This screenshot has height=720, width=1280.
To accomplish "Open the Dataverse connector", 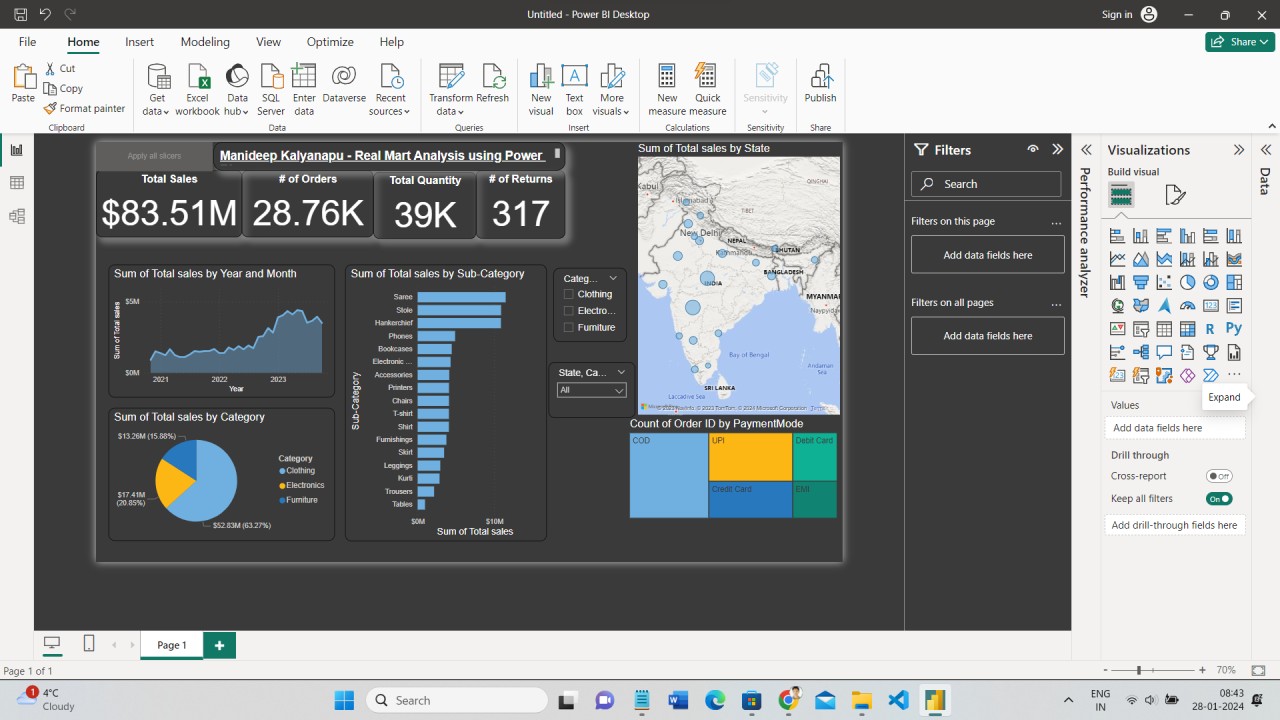I will coord(344,84).
